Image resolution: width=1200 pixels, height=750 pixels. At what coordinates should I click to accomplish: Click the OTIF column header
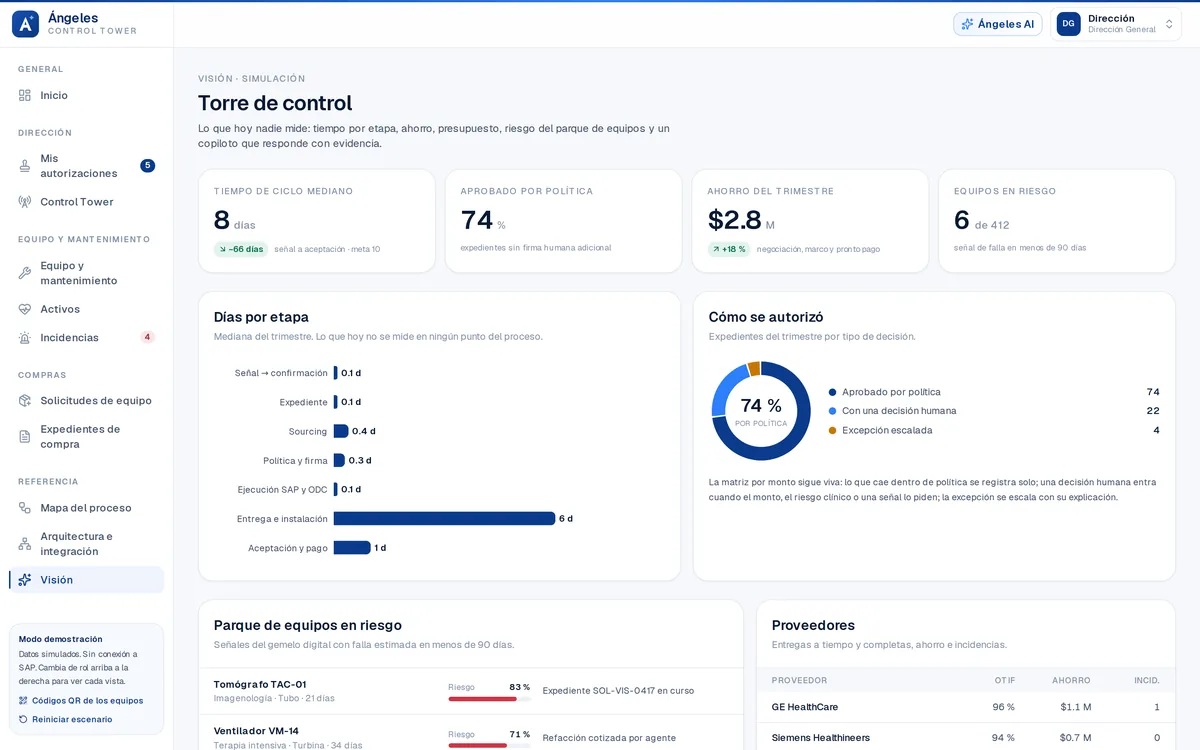tap(1005, 681)
